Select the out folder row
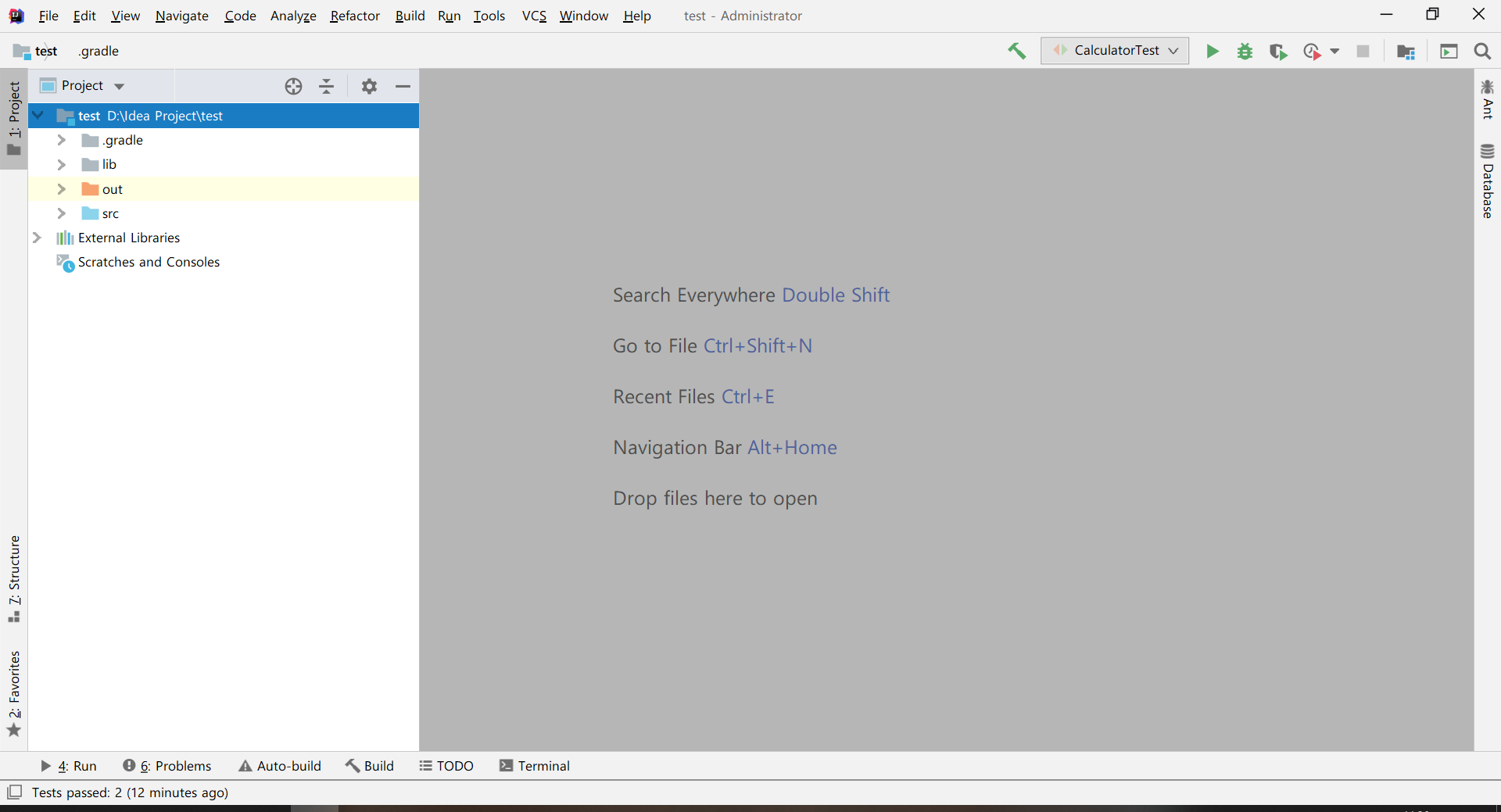 (x=224, y=189)
